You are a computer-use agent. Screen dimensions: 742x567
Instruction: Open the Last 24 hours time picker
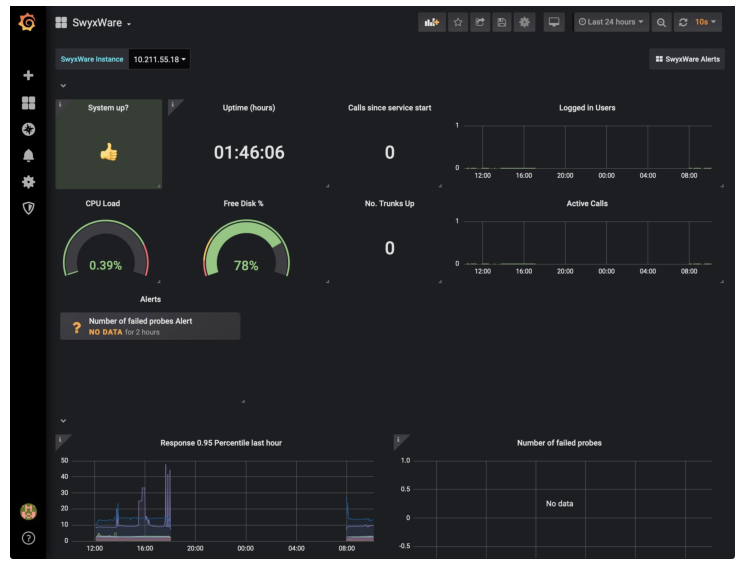[611, 22]
